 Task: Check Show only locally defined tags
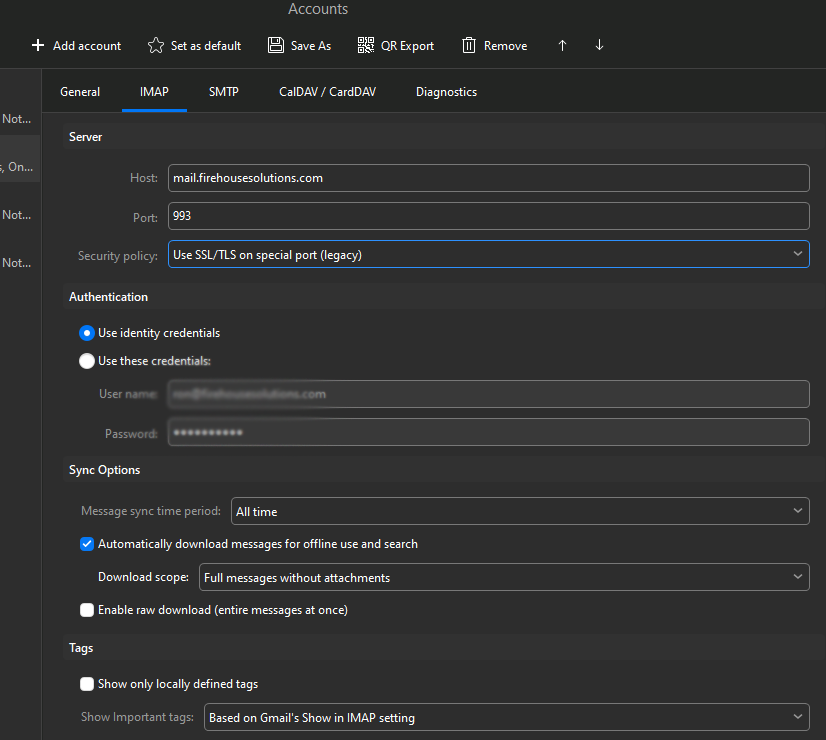pyautogui.click(x=87, y=684)
